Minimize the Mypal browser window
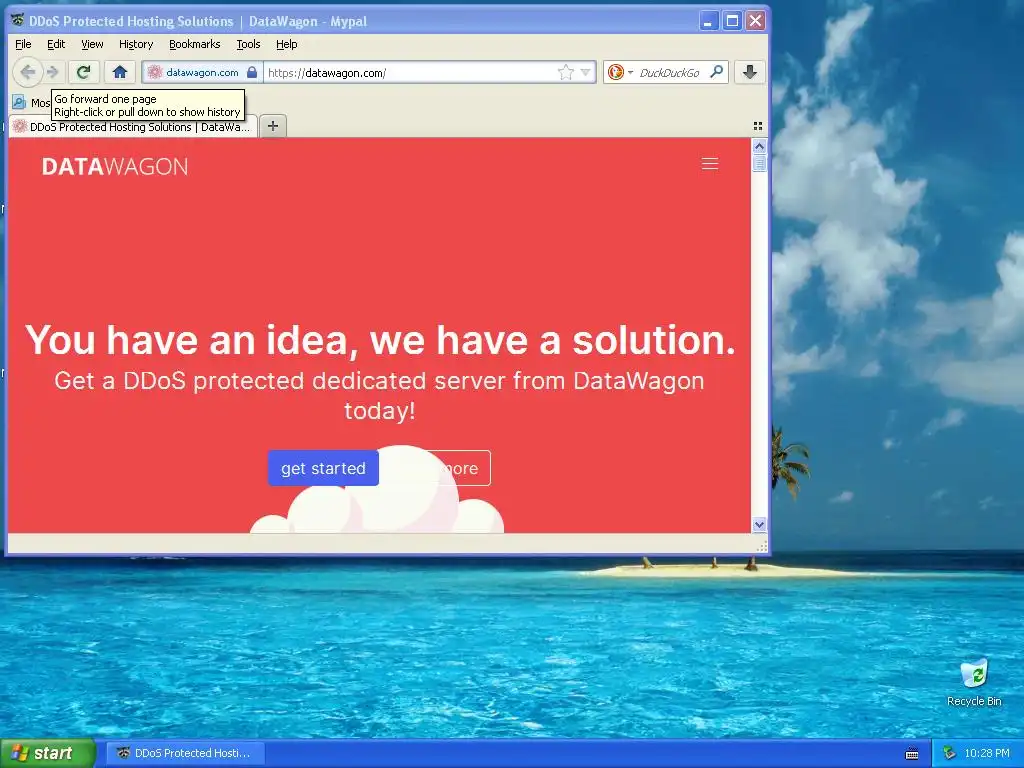 (x=709, y=21)
